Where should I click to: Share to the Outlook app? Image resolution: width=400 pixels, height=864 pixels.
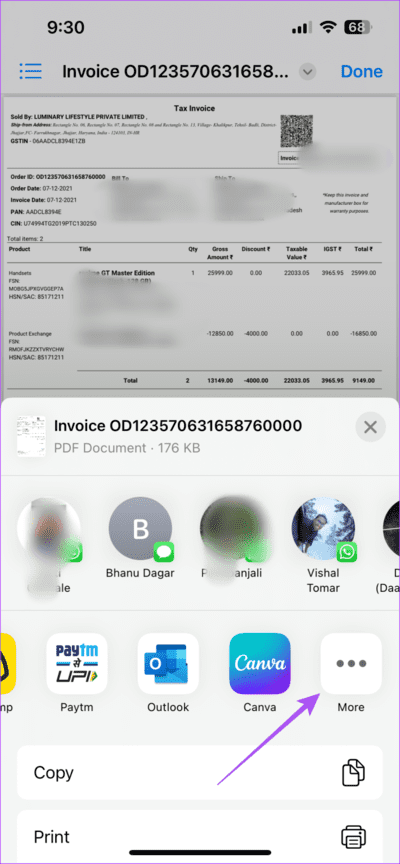(x=168, y=663)
